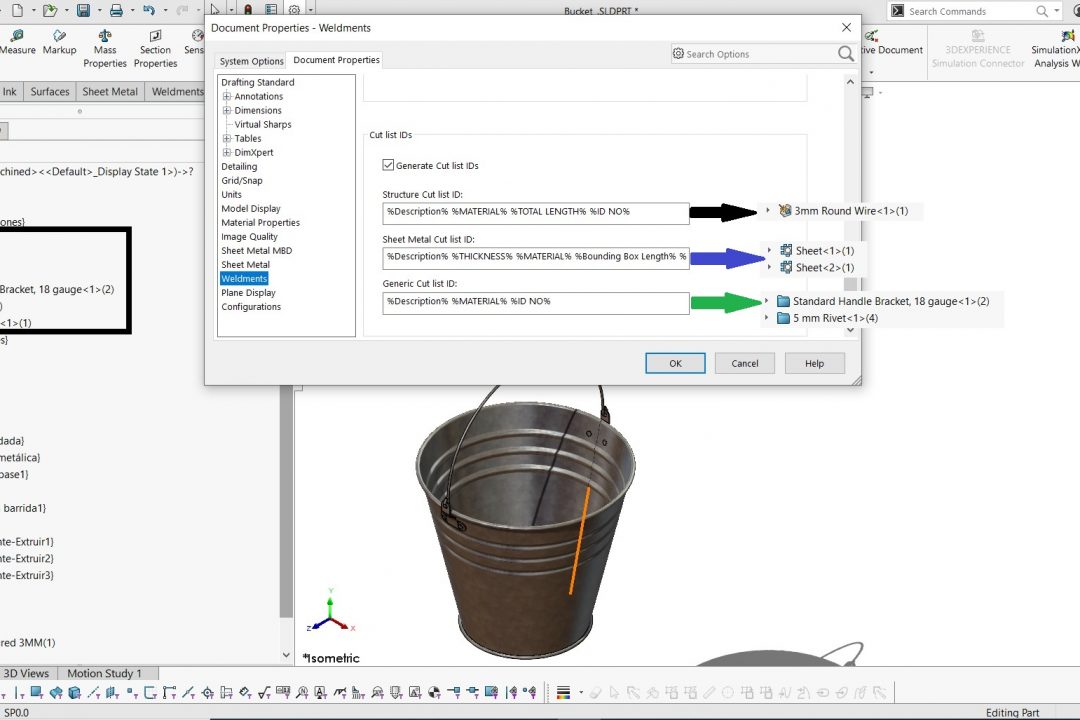Click the Save diskette icon
This screenshot has height=720, width=1080.
point(83,10)
